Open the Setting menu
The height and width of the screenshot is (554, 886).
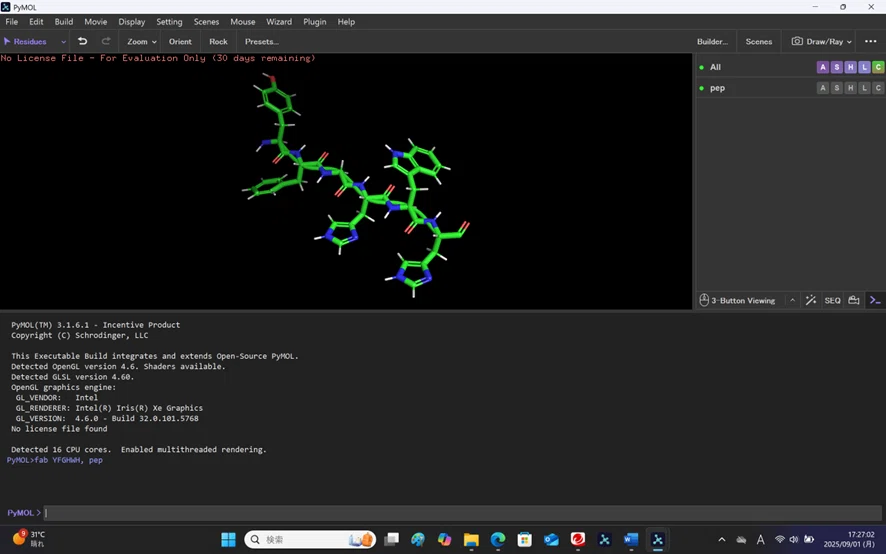tap(170, 21)
